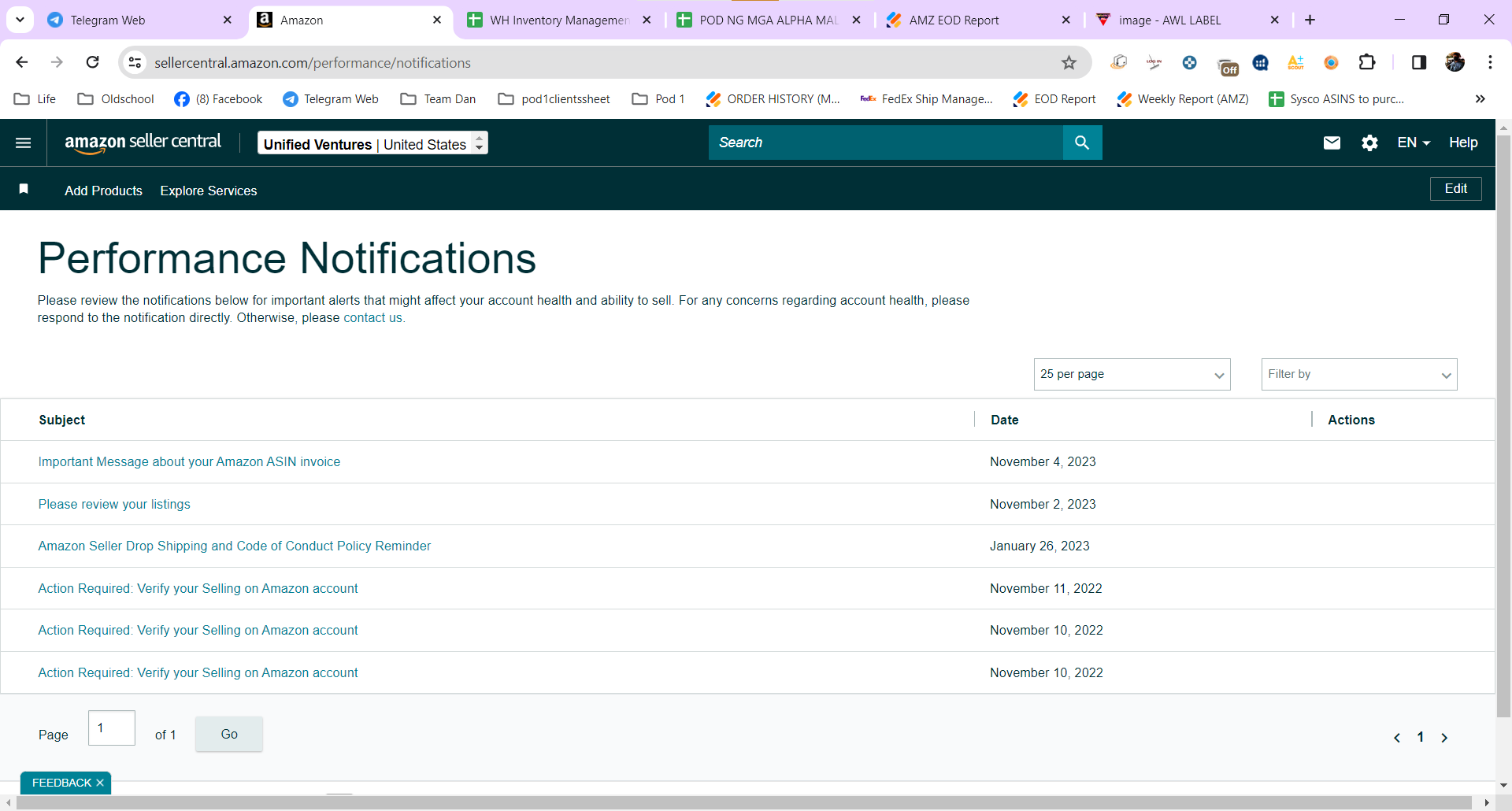Open the tab search dropdown arrow

20,20
